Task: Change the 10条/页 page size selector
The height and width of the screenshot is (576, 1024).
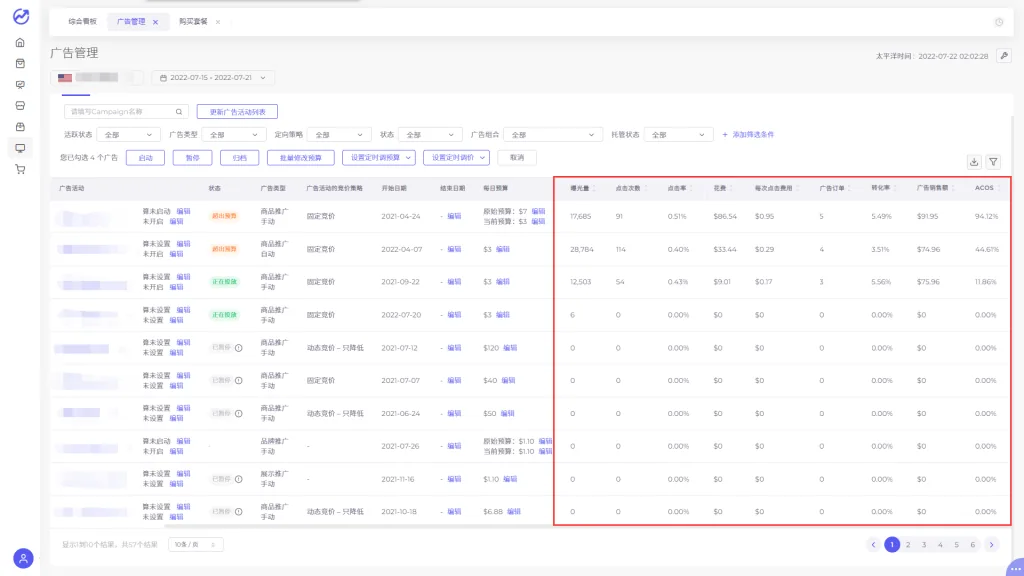Action: (196, 545)
